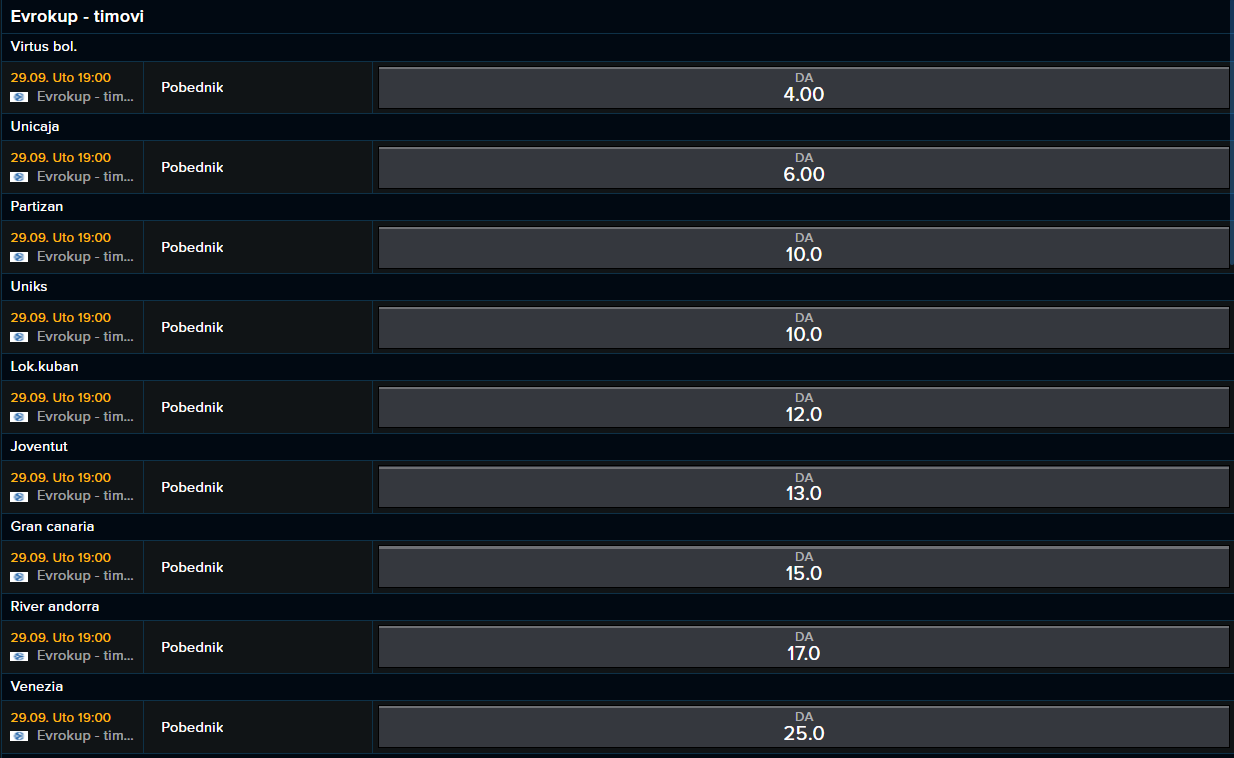This screenshot has height=758, width=1234.
Task: Select River andorra odds 17.0
Action: [804, 647]
